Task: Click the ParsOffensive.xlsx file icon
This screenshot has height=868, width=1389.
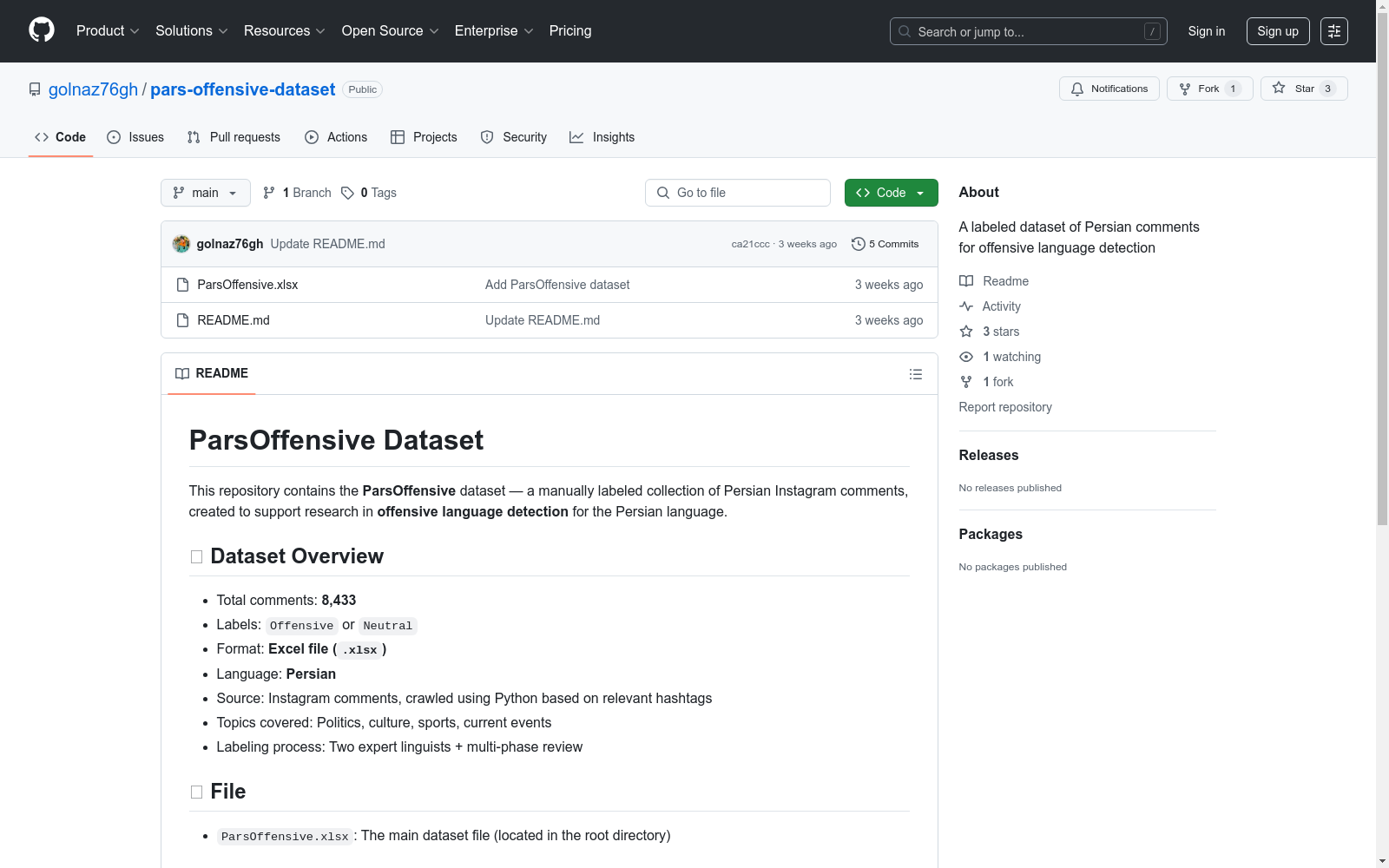Action: click(x=182, y=285)
